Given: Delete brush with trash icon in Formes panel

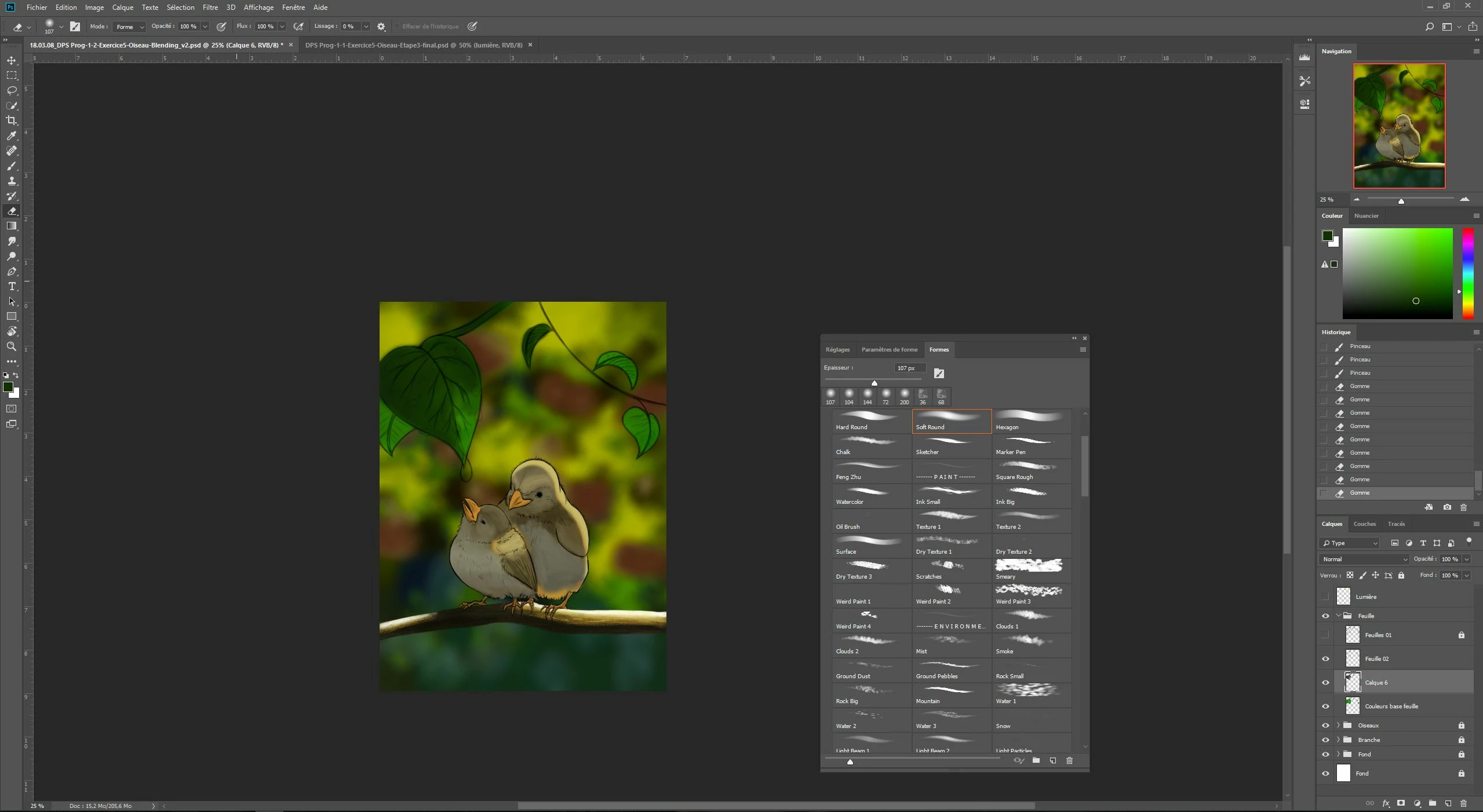Looking at the screenshot, I should [x=1069, y=760].
